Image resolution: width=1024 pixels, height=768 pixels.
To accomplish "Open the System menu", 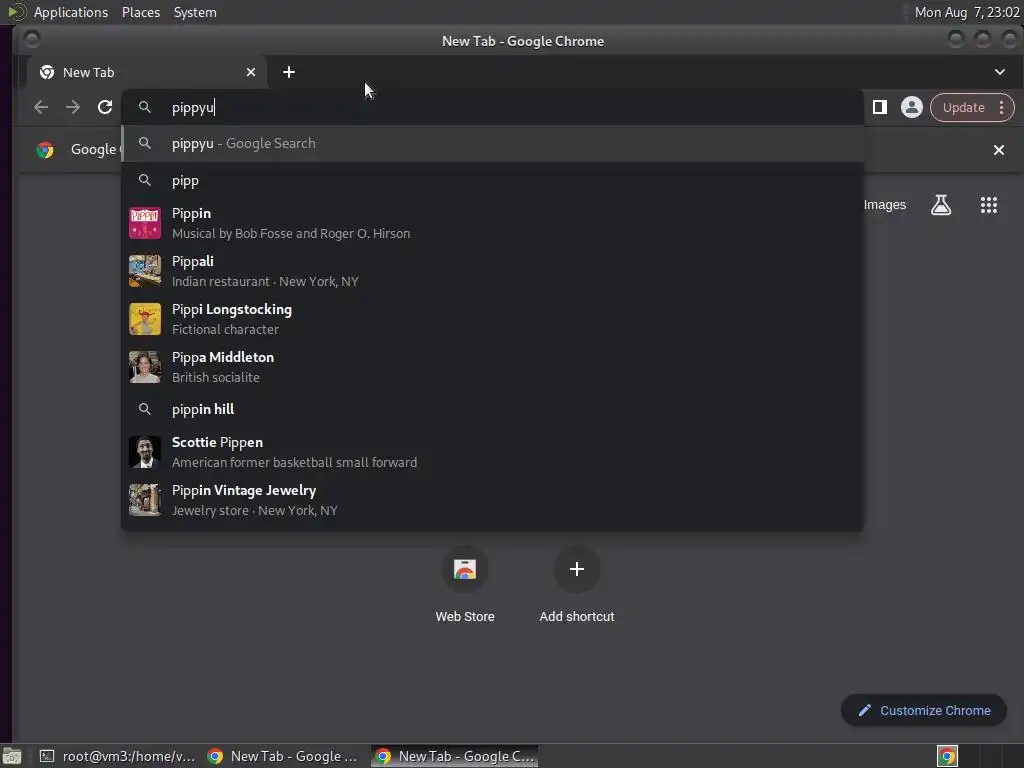I will (195, 12).
